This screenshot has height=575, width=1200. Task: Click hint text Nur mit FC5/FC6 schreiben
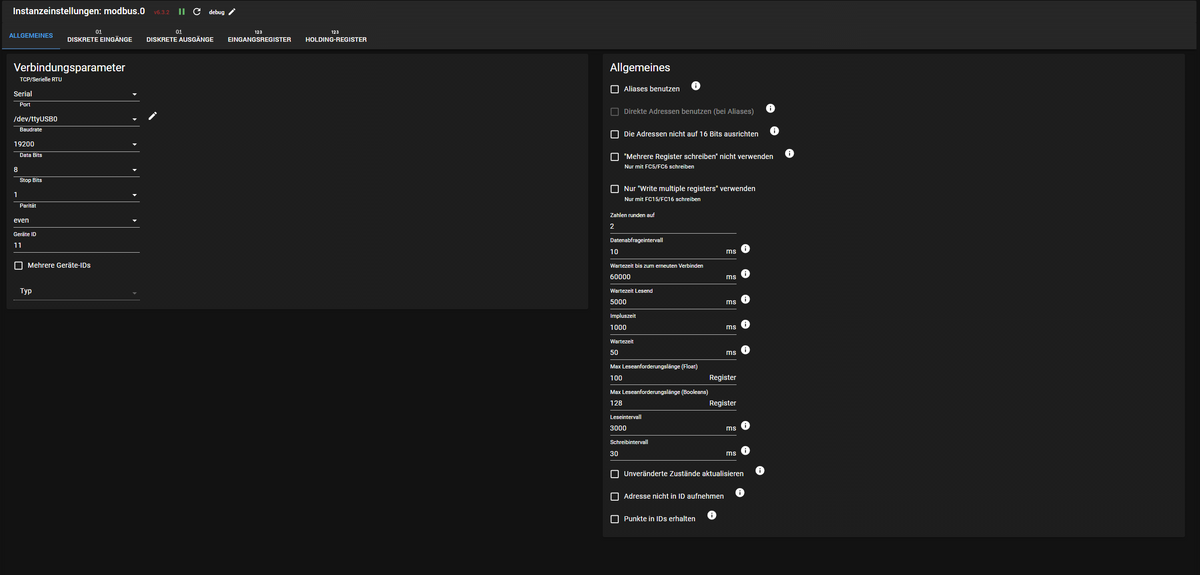tap(660, 168)
